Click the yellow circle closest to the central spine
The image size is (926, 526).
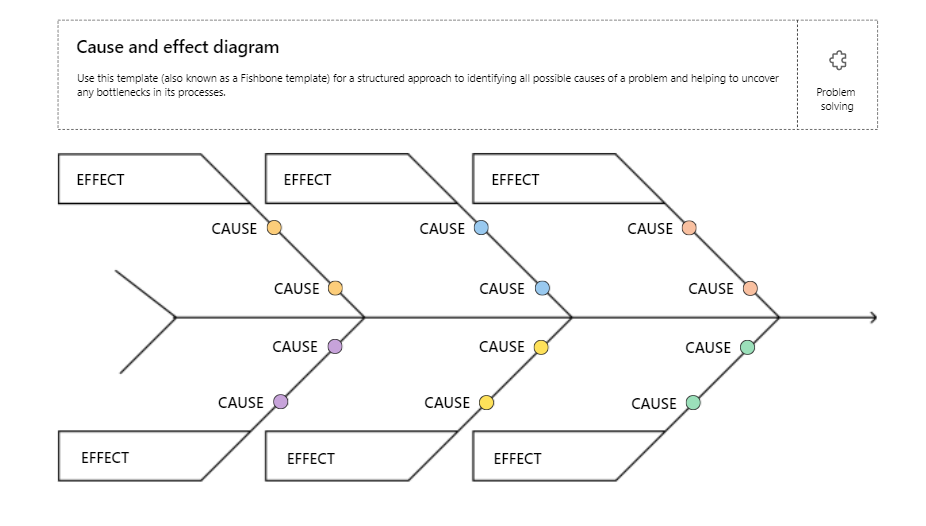[541, 347]
